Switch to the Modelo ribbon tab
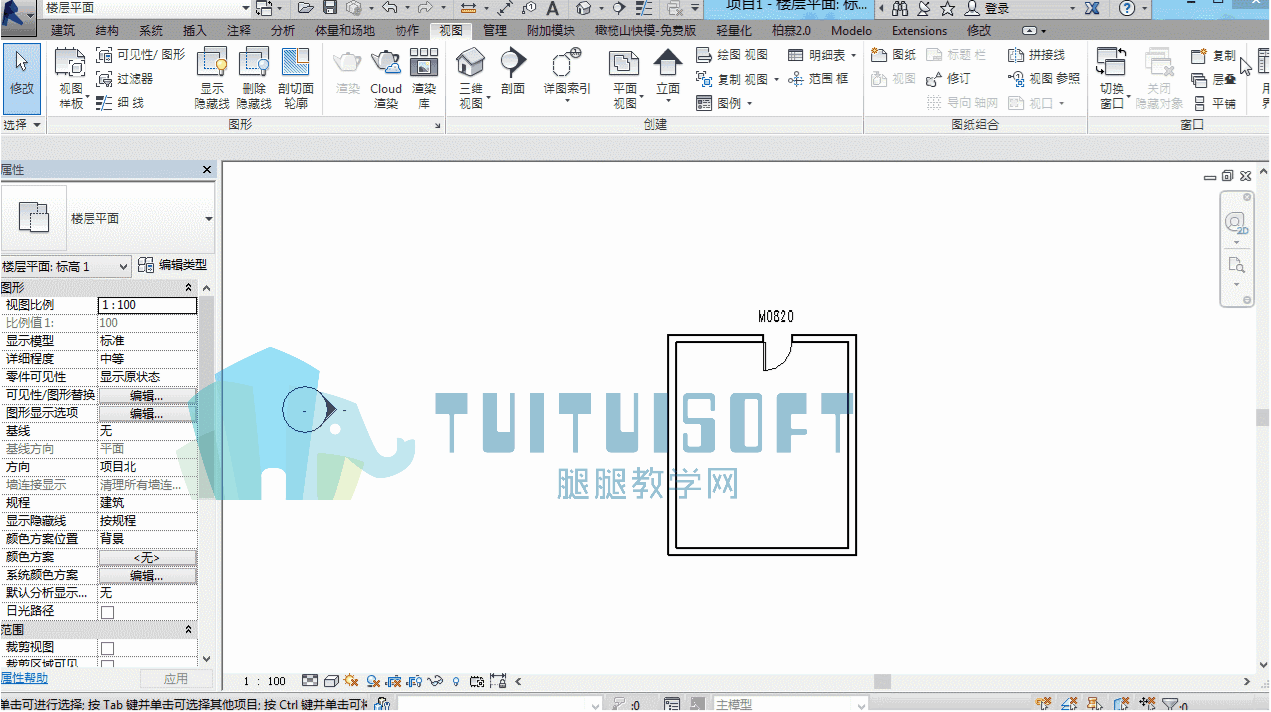Viewport: 1271px width, 712px height. (852, 31)
